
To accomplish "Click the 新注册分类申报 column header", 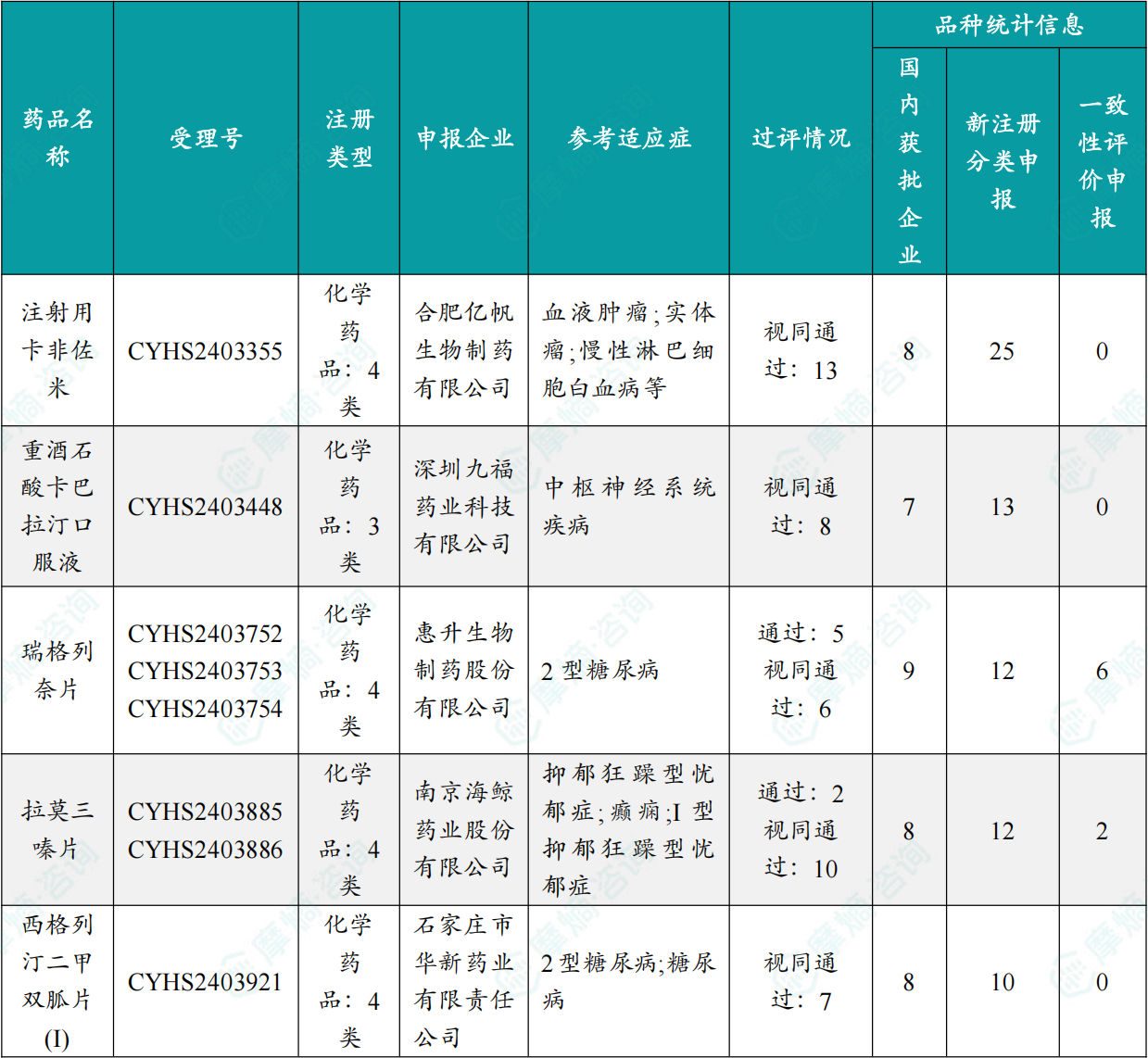I will click(1003, 161).
